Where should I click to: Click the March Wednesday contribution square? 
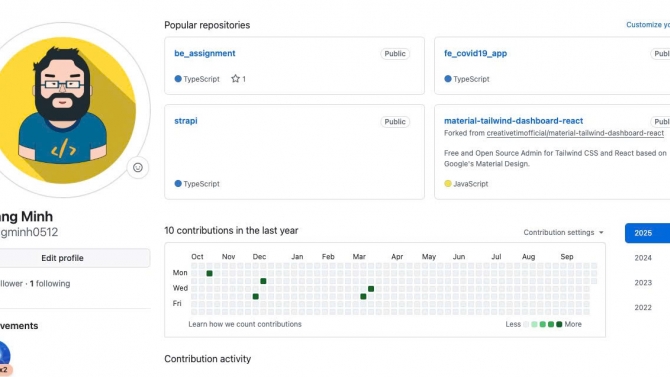pyautogui.click(x=371, y=289)
